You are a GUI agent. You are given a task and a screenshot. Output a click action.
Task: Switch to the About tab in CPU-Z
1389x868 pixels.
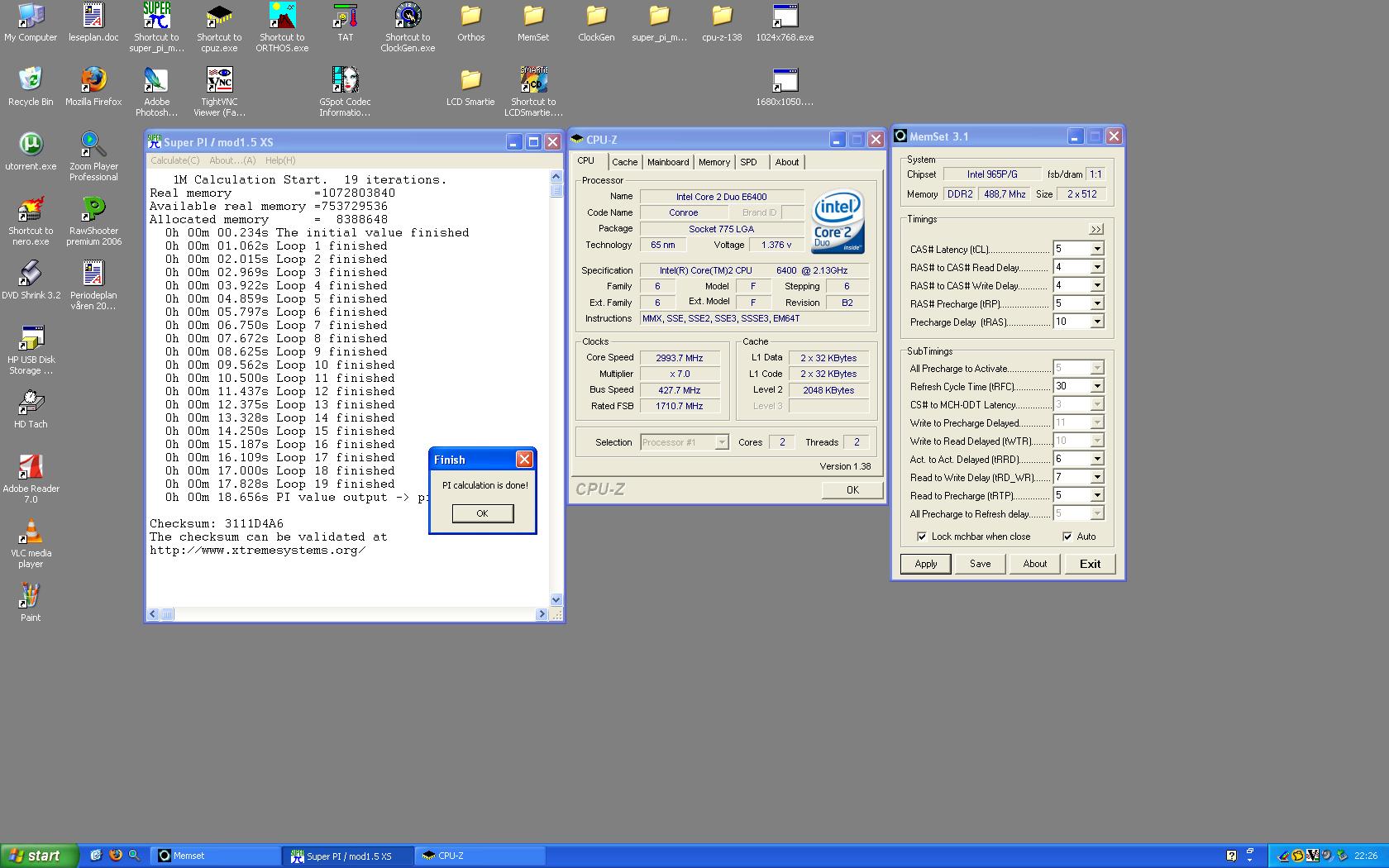787,163
